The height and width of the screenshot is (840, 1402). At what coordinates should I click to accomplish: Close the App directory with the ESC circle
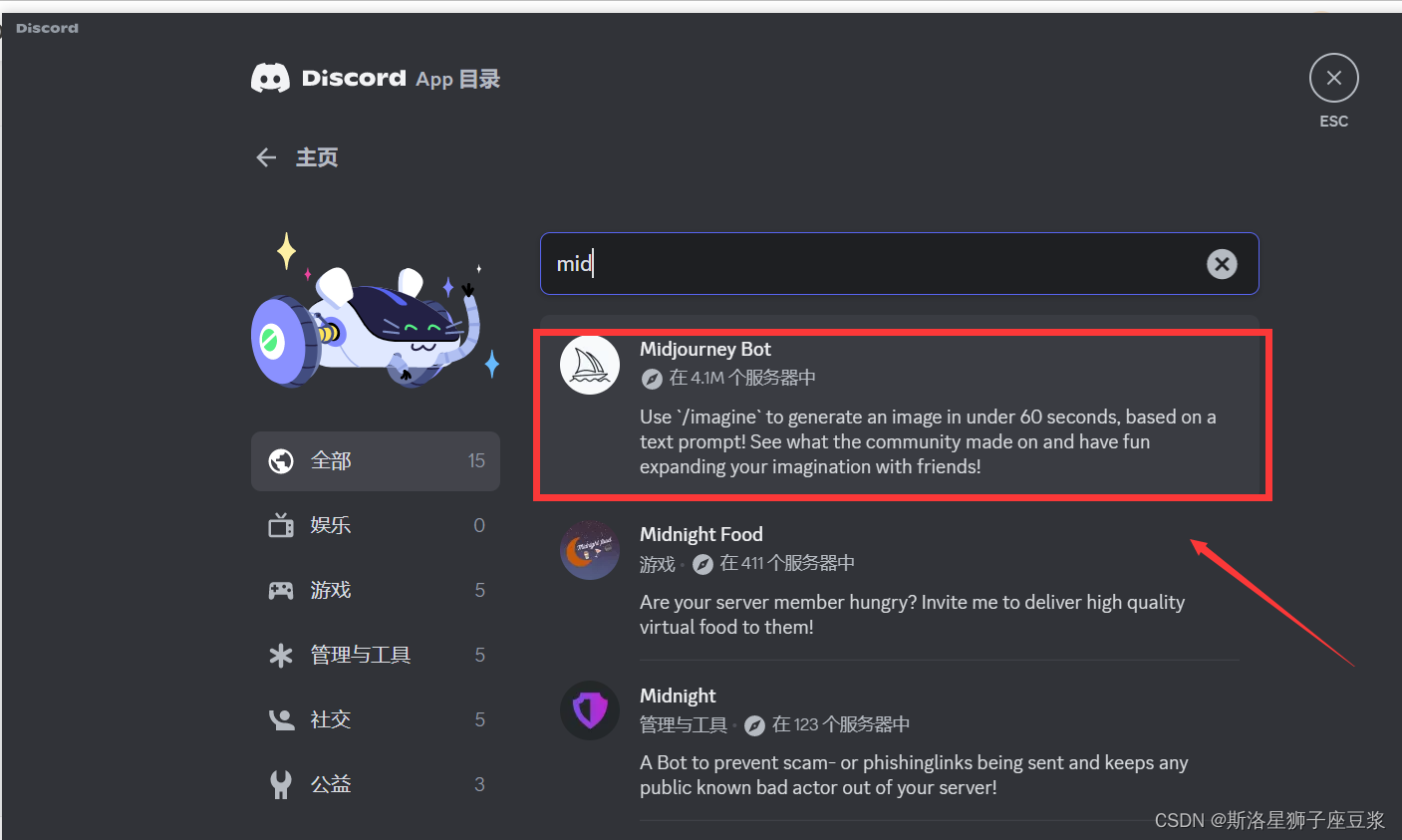tap(1334, 78)
